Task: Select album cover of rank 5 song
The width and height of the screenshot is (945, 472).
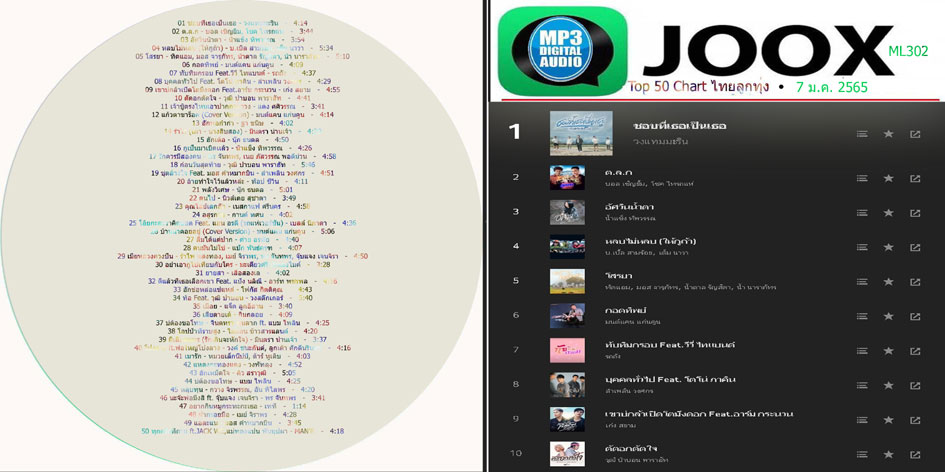Action: click(x=567, y=281)
